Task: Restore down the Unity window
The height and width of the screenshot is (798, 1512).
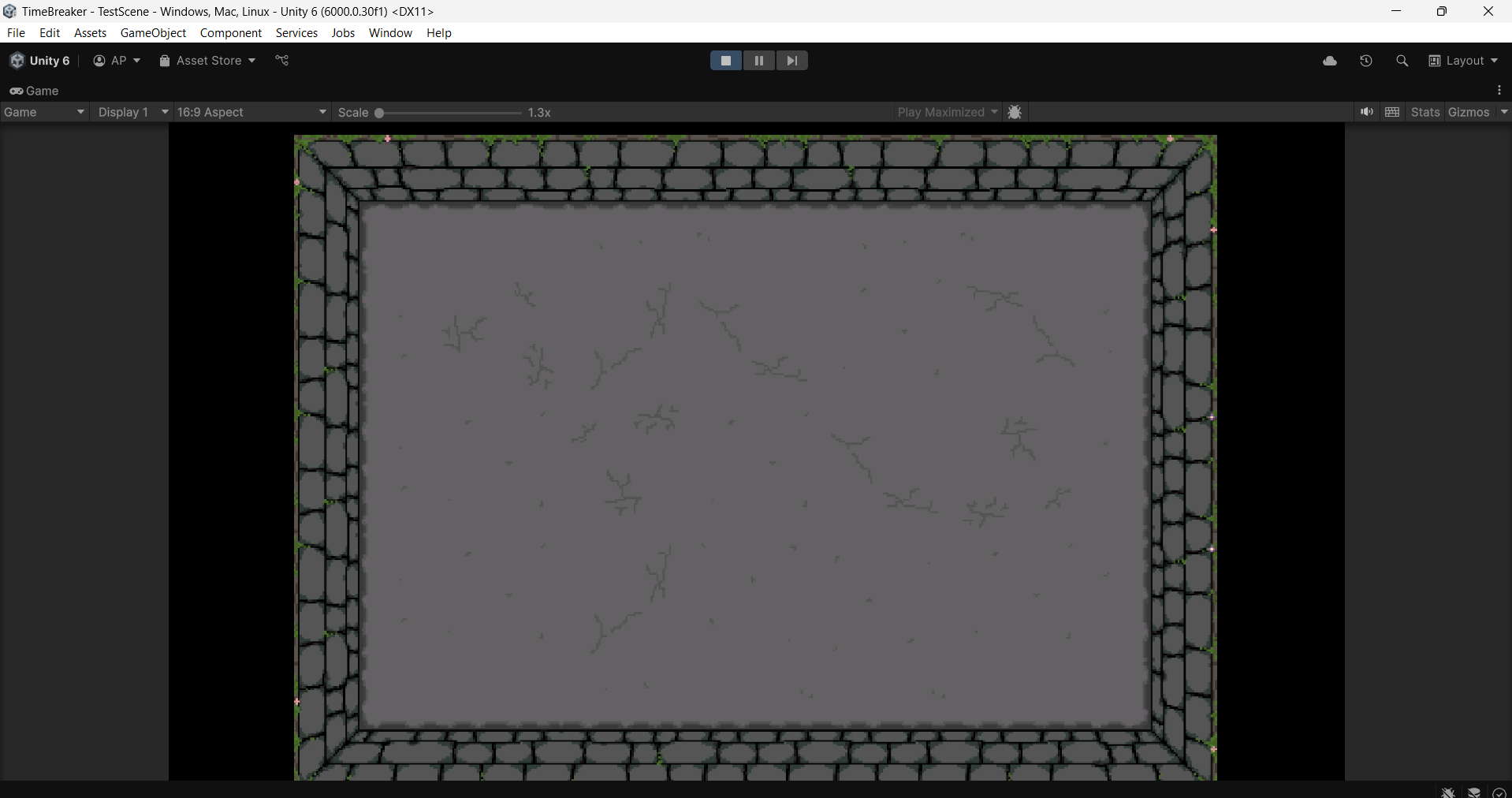Action: (x=1442, y=11)
